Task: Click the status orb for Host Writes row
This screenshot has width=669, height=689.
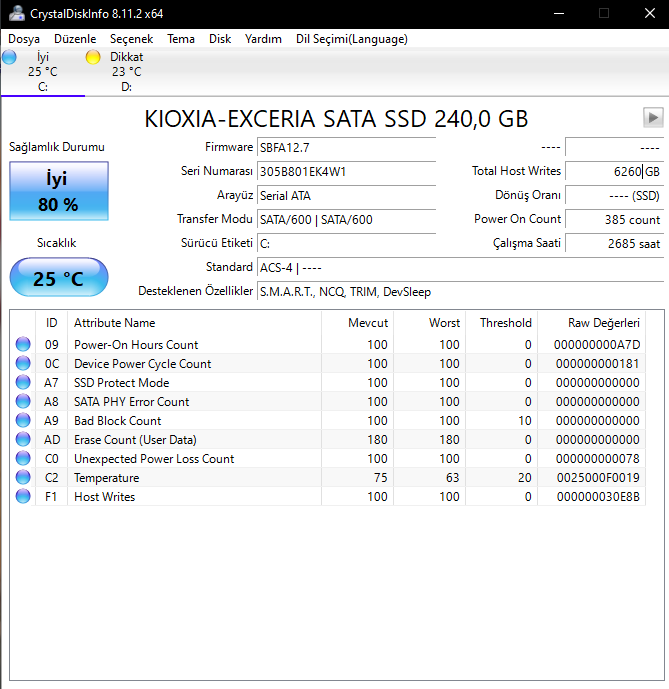Action: click(x=23, y=496)
